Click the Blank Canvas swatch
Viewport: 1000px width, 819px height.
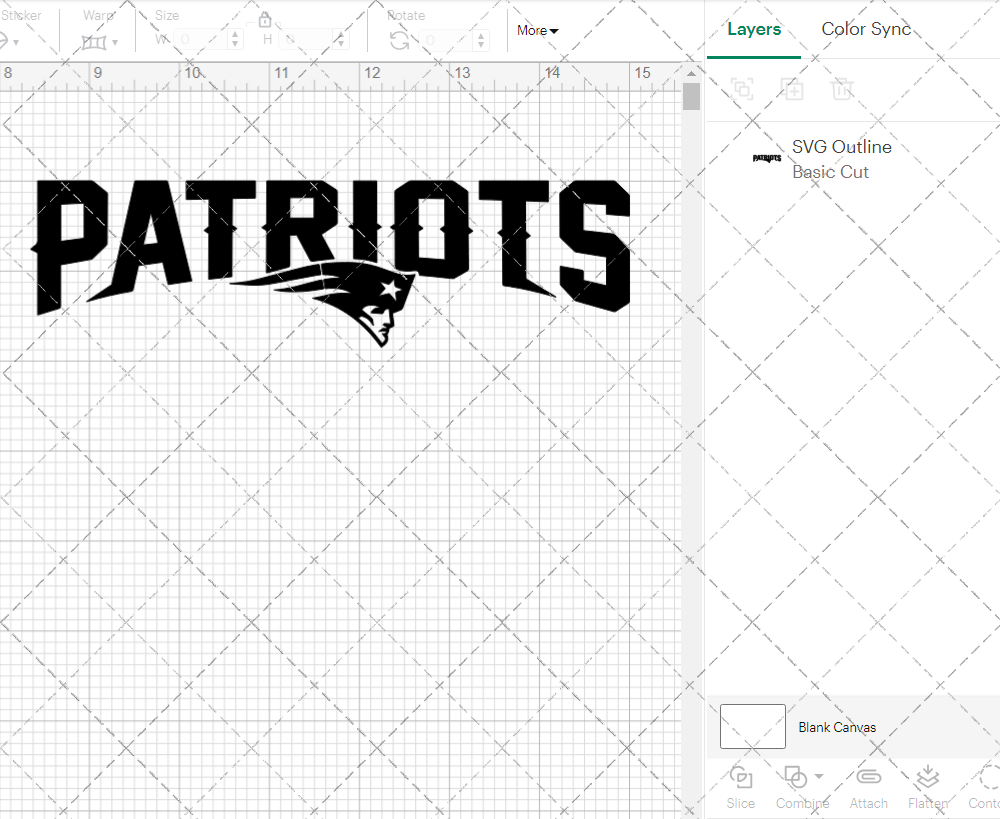(752, 727)
